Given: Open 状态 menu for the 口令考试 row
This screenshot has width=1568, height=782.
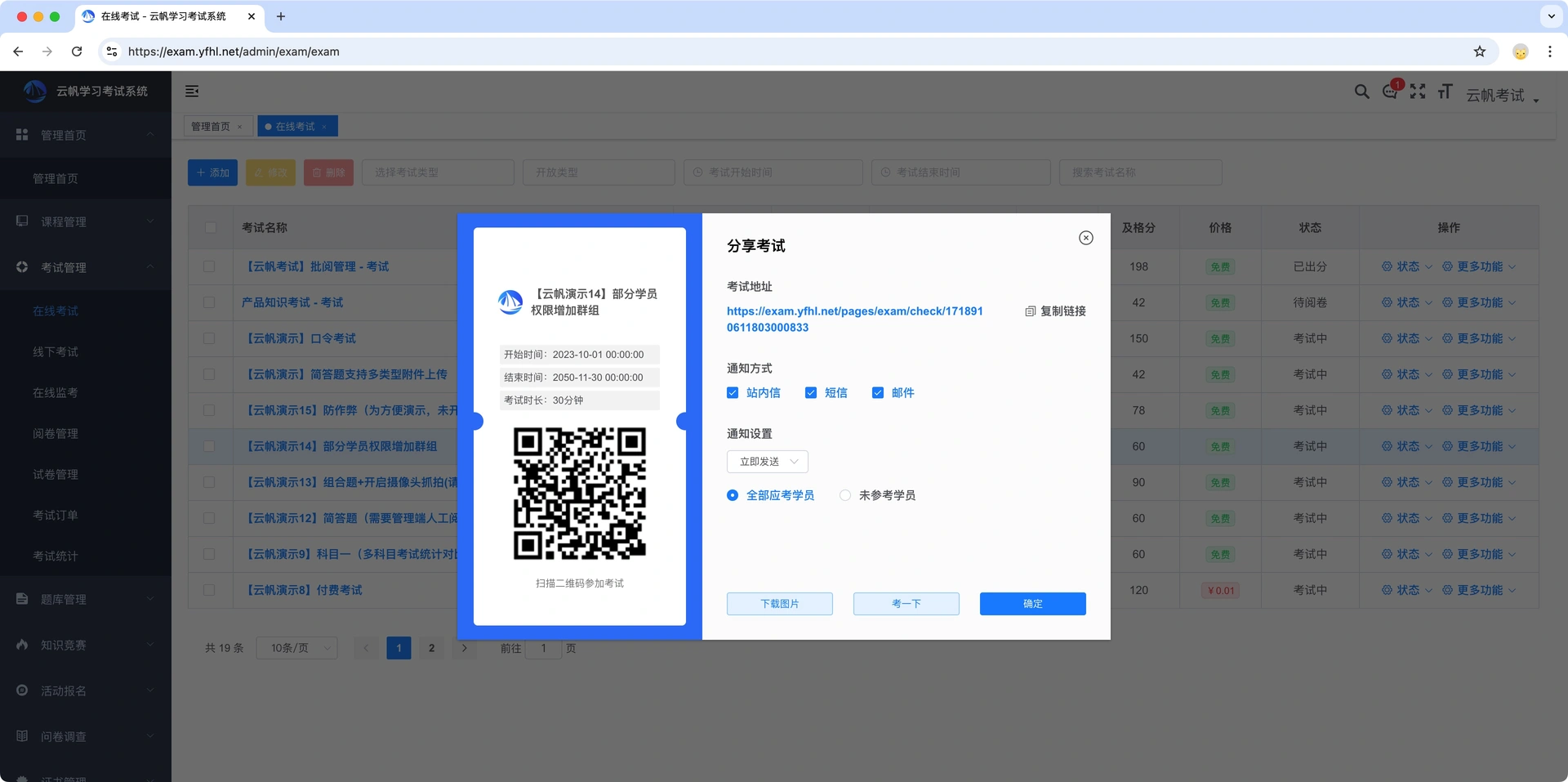Looking at the screenshot, I should [1406, 338].
